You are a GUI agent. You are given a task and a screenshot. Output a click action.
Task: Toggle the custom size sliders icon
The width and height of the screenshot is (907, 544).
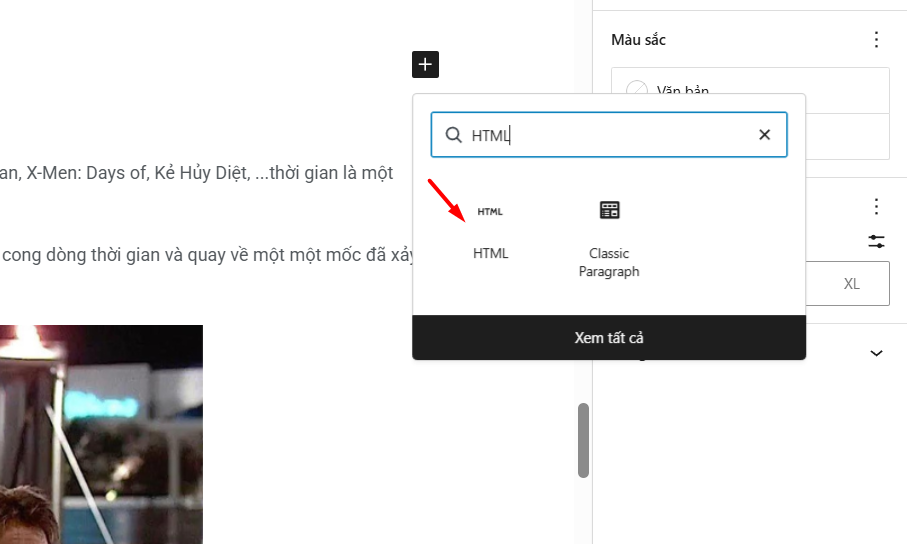[876, 241]
